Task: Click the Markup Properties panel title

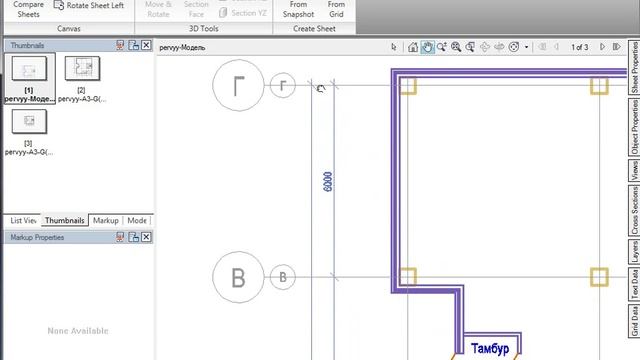Action: click(x=37, y=238)
